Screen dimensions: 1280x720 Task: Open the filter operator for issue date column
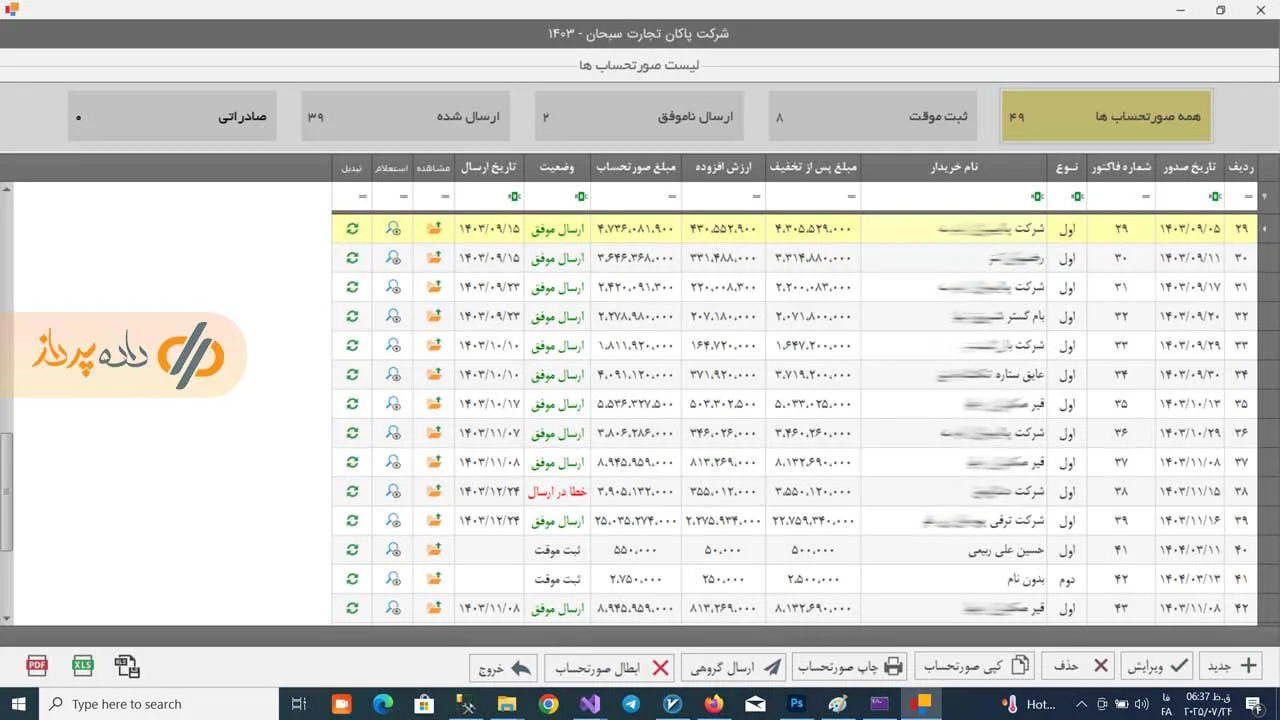coord(1214,197)
